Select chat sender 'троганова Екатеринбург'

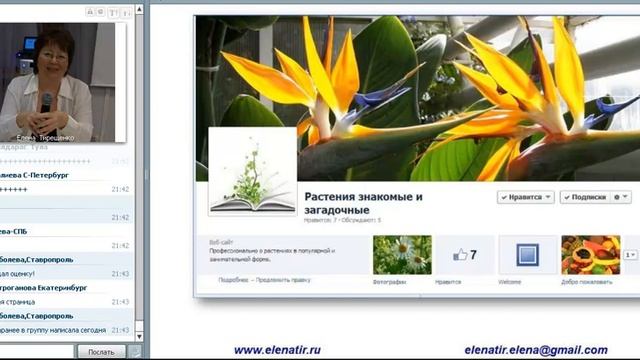[x=44, y=288]
